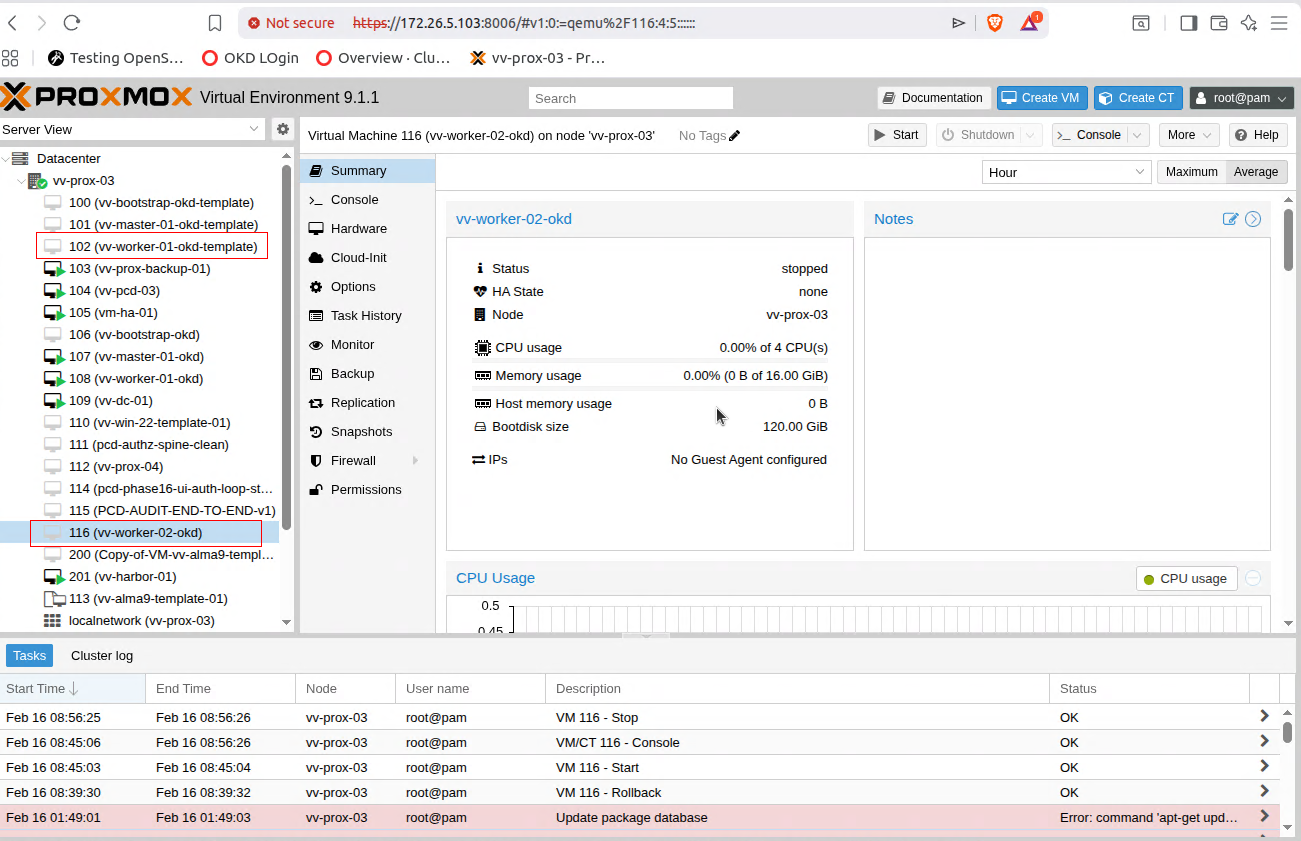Click the browser reload icon

72,23
